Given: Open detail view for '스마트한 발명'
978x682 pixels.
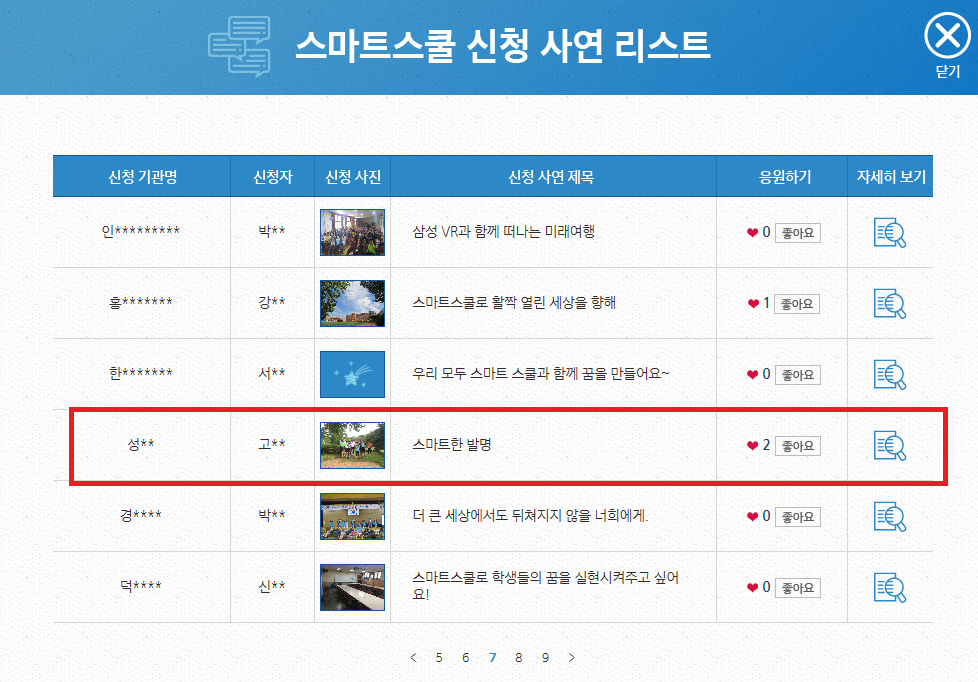Looking at the screenshot, I should click(x=890, y=446).
